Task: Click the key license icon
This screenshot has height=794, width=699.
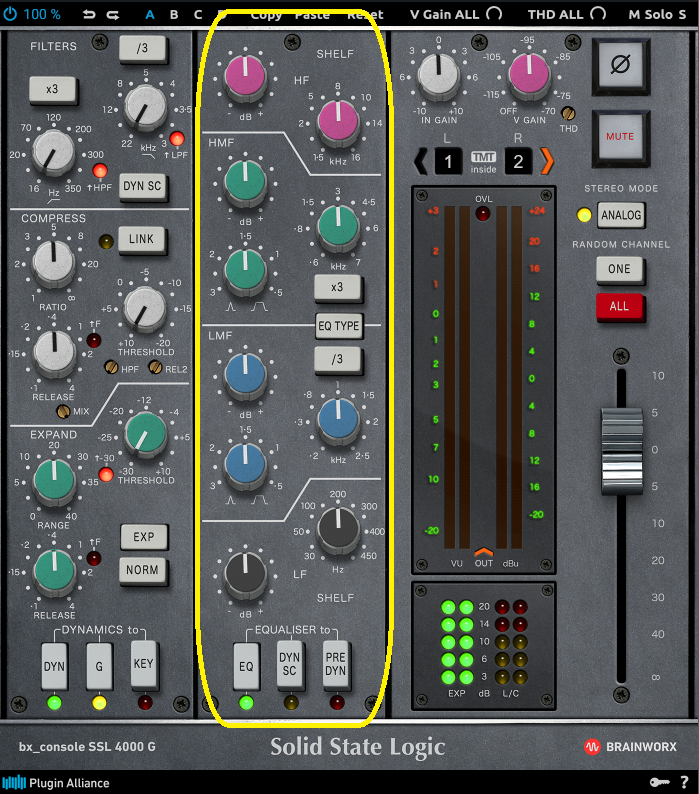Action: click(660, 782)
